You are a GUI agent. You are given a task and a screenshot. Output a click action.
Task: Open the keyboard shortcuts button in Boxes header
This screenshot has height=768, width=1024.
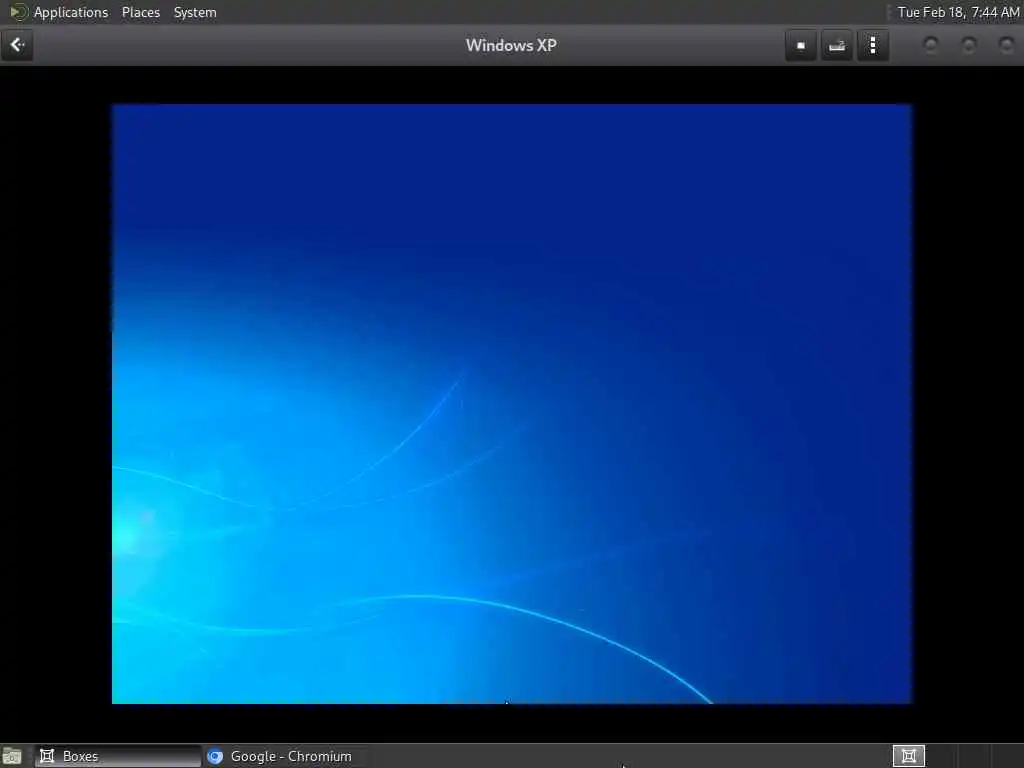click(837, 45)
